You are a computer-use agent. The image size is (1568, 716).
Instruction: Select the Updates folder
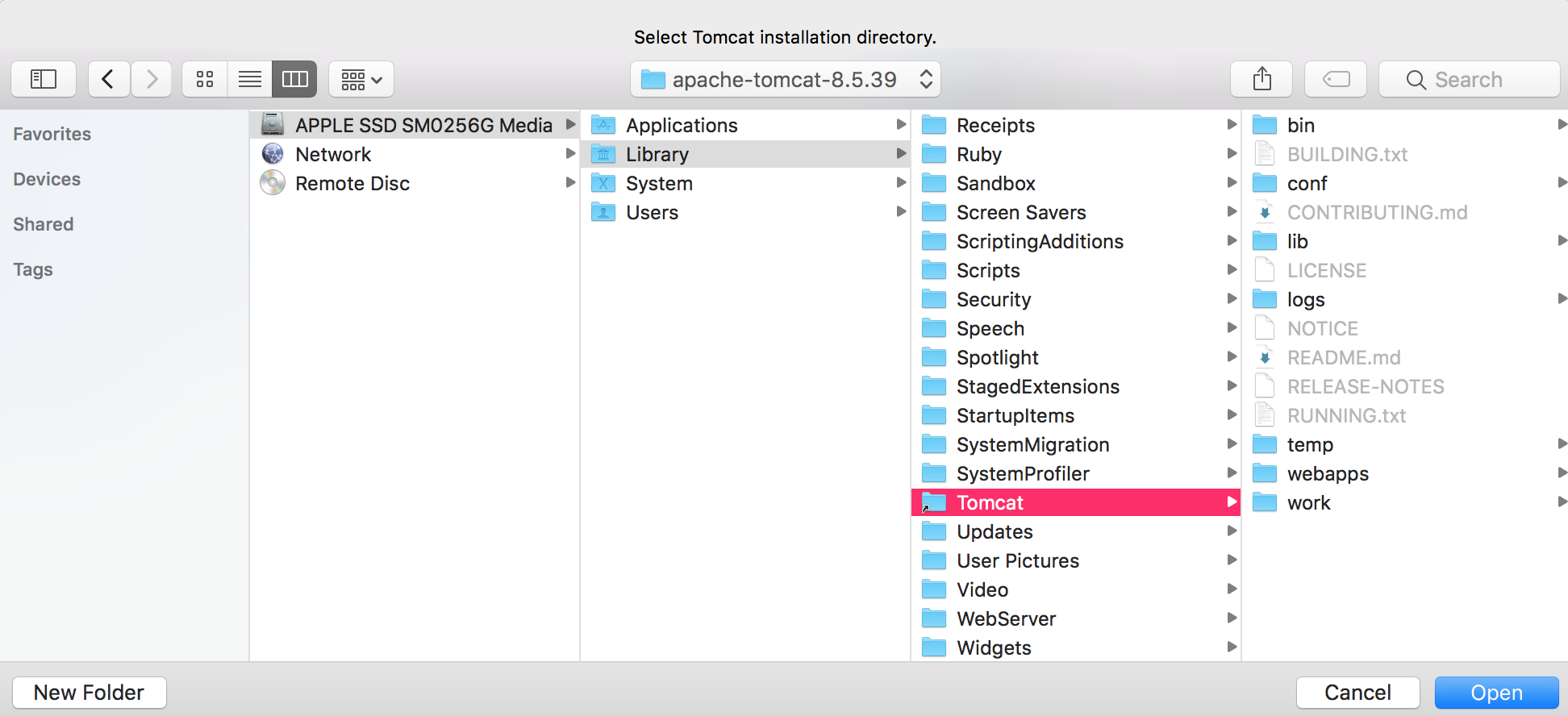(1076, 531)
